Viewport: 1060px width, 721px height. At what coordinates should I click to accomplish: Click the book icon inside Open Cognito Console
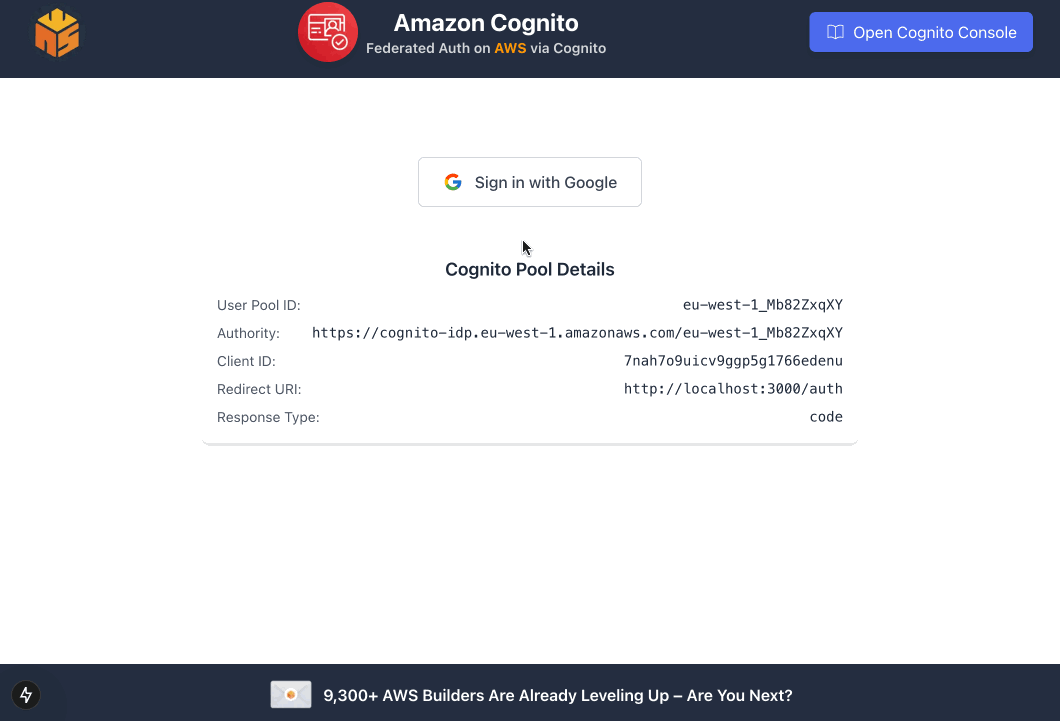836,31
